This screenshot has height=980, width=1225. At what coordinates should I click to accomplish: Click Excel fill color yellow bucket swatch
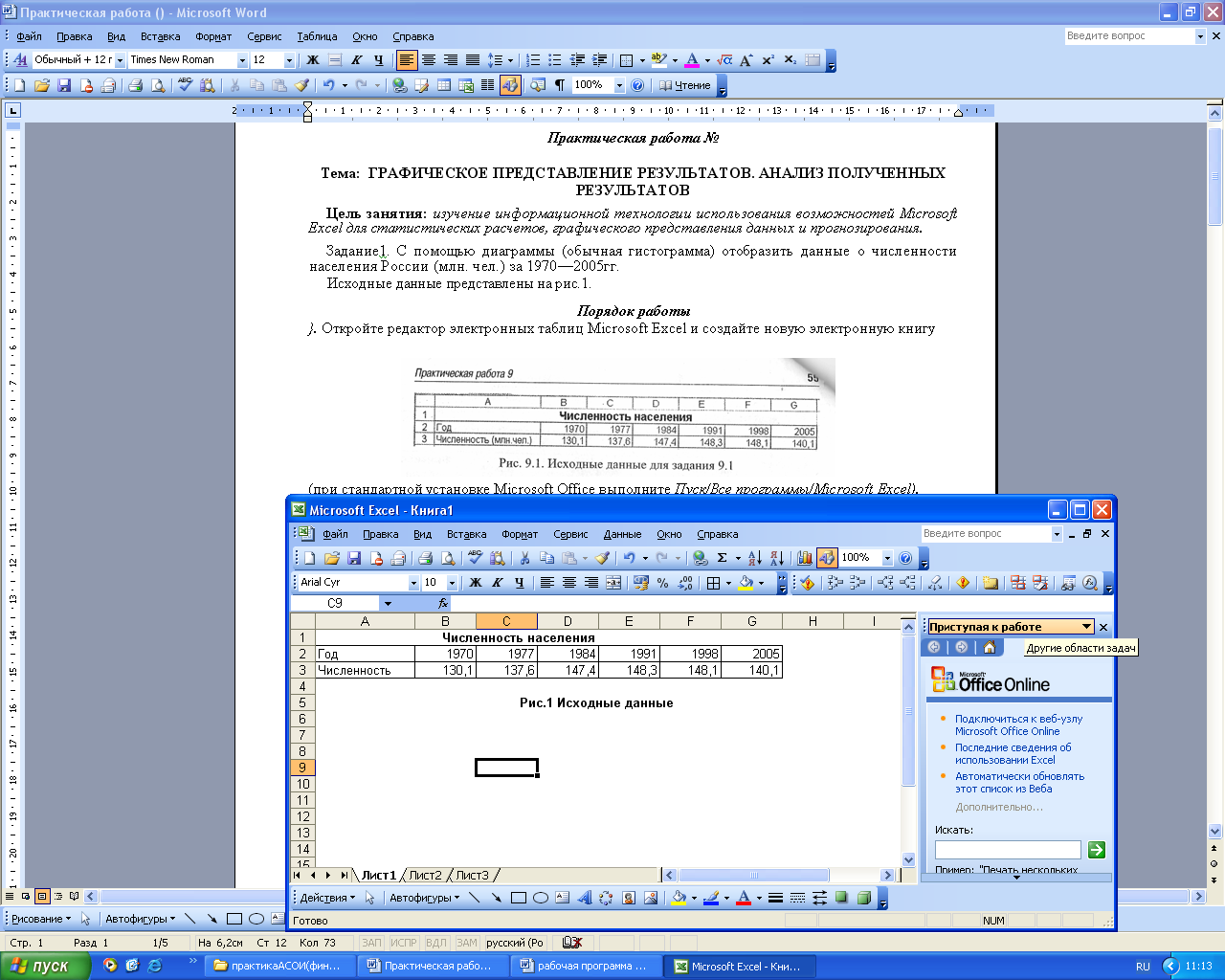[746, 583]
